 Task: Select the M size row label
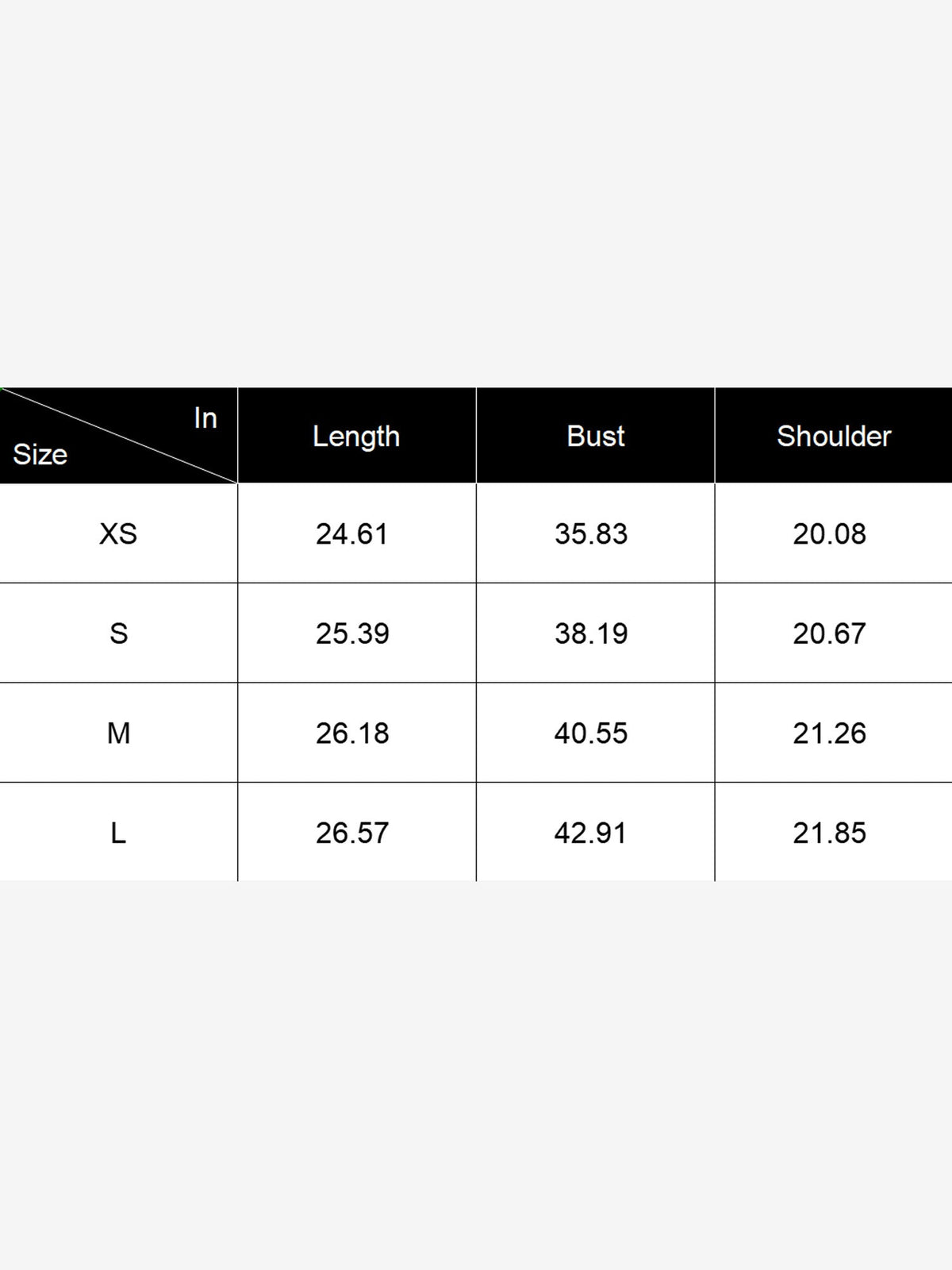click(x=118, y=733)
